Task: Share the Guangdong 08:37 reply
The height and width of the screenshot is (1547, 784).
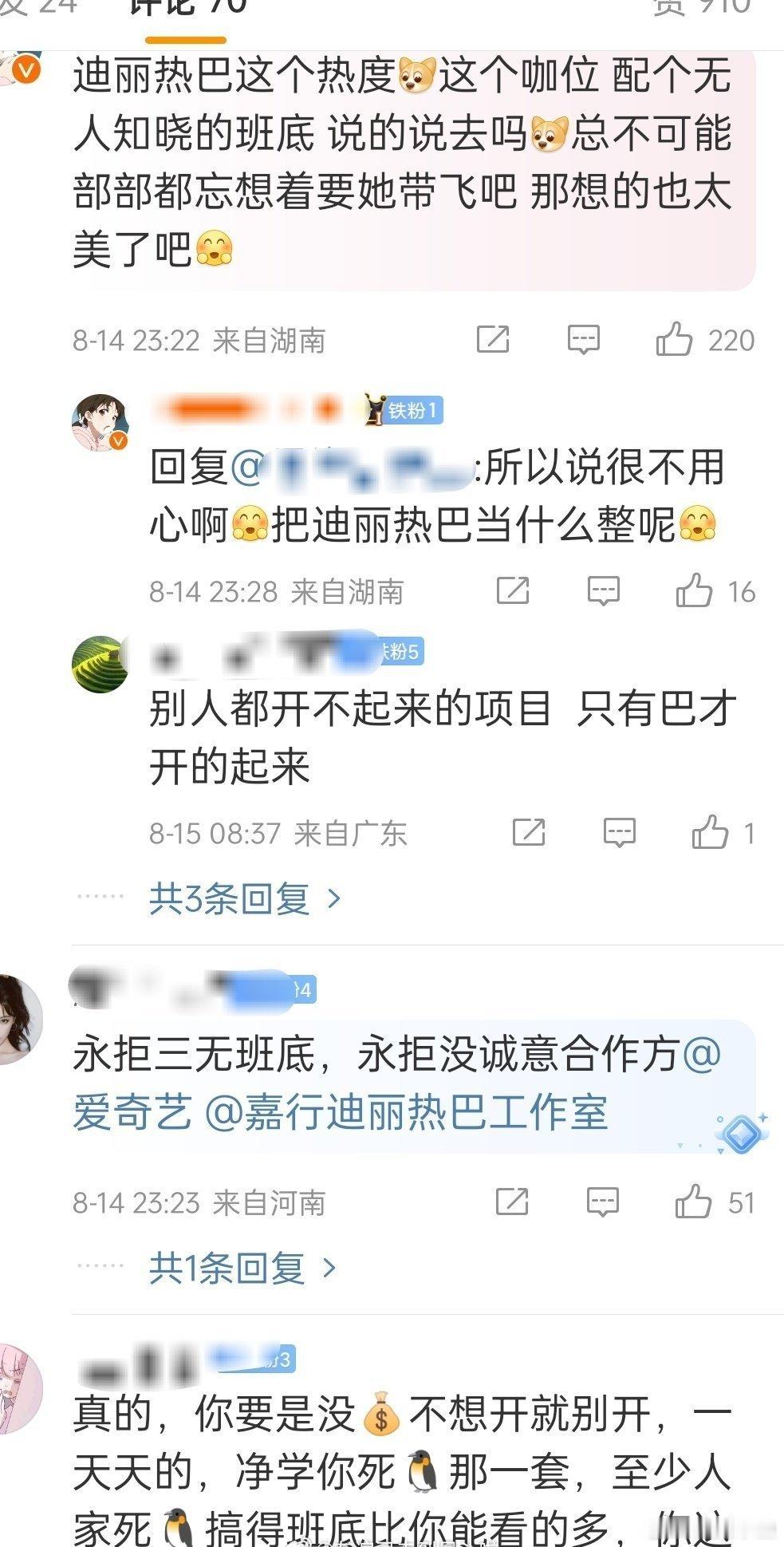Action: pyautogui.click(x=529, y=832)
